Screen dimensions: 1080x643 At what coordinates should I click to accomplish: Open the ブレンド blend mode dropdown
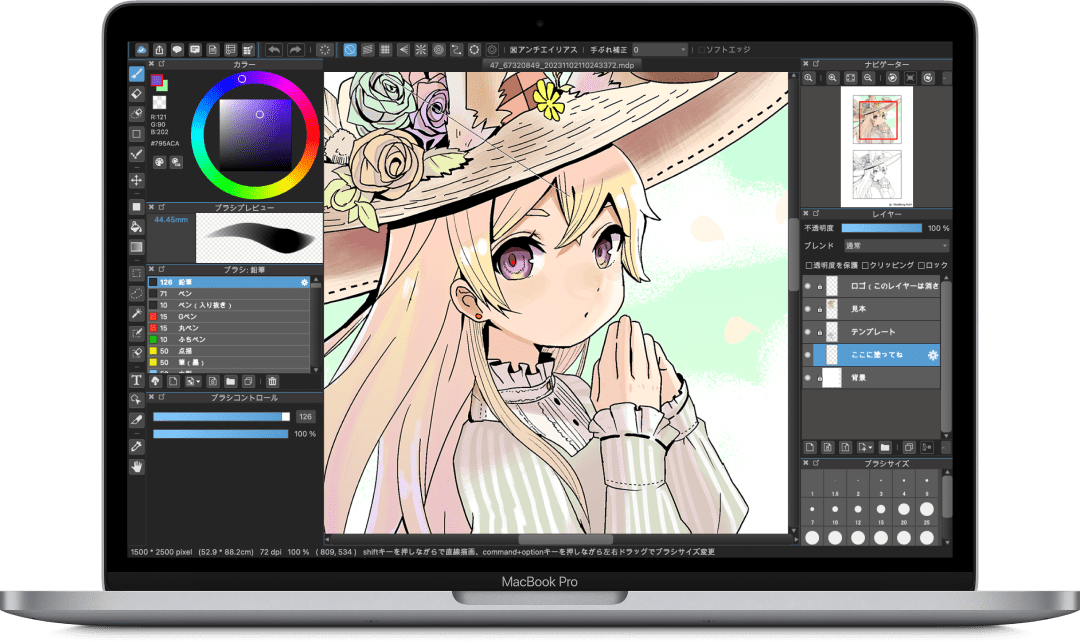(x=895, y=245)
